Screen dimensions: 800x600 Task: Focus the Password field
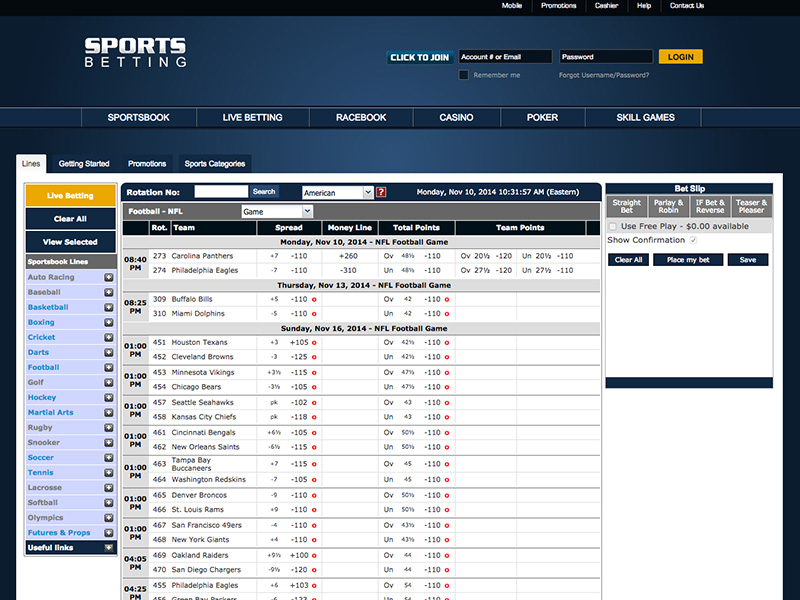606,57
